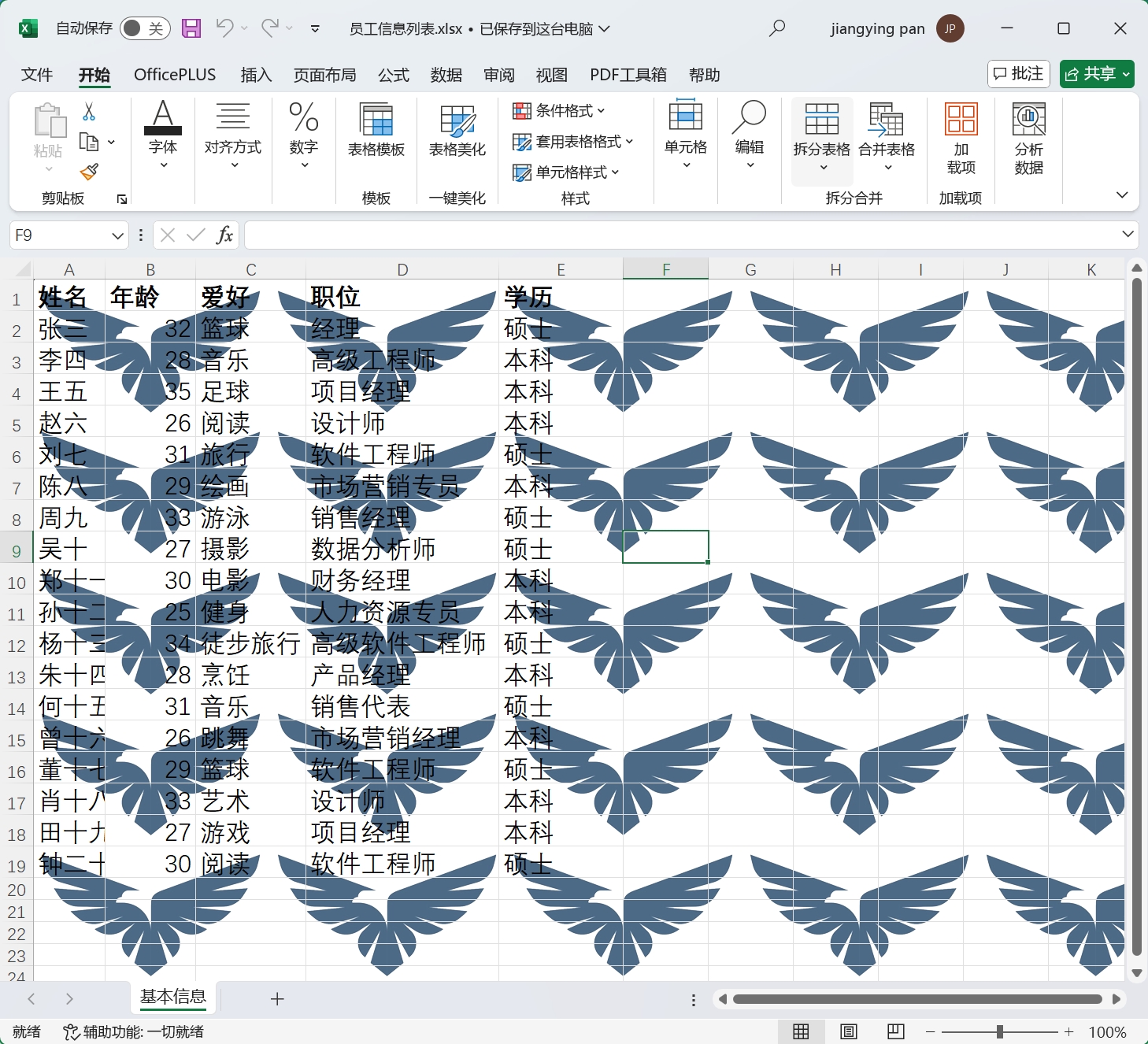The width and height of the screenshot is (1148, 1044).
Task: Select the 合并表格 merge table tool
Action: point(887,134)
